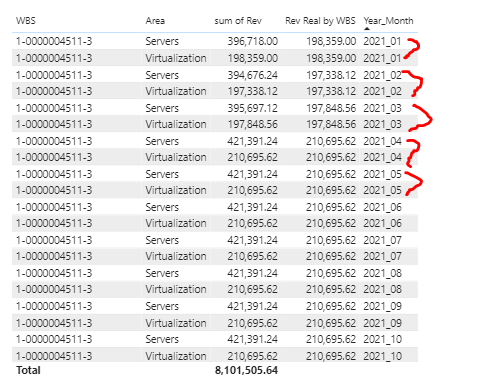Select the 396,718.00 sum of Rev cell
The width and height of the screenshot is (484, 391).
click(253, 41)
